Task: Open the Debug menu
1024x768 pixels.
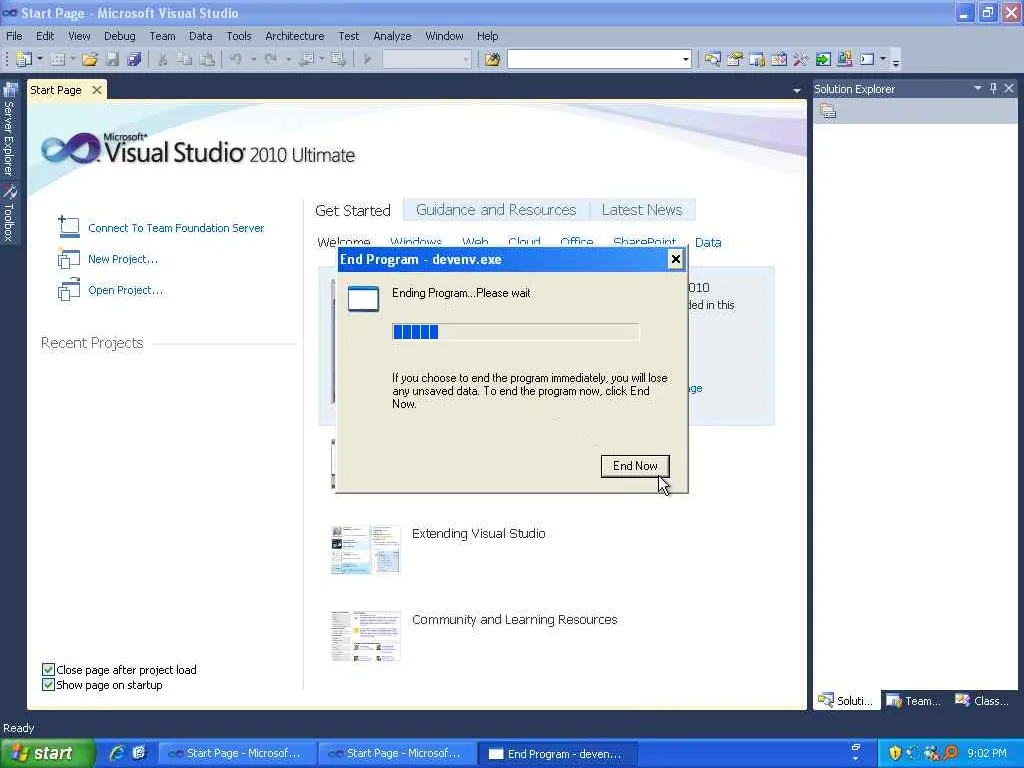Action: point(120,36)
